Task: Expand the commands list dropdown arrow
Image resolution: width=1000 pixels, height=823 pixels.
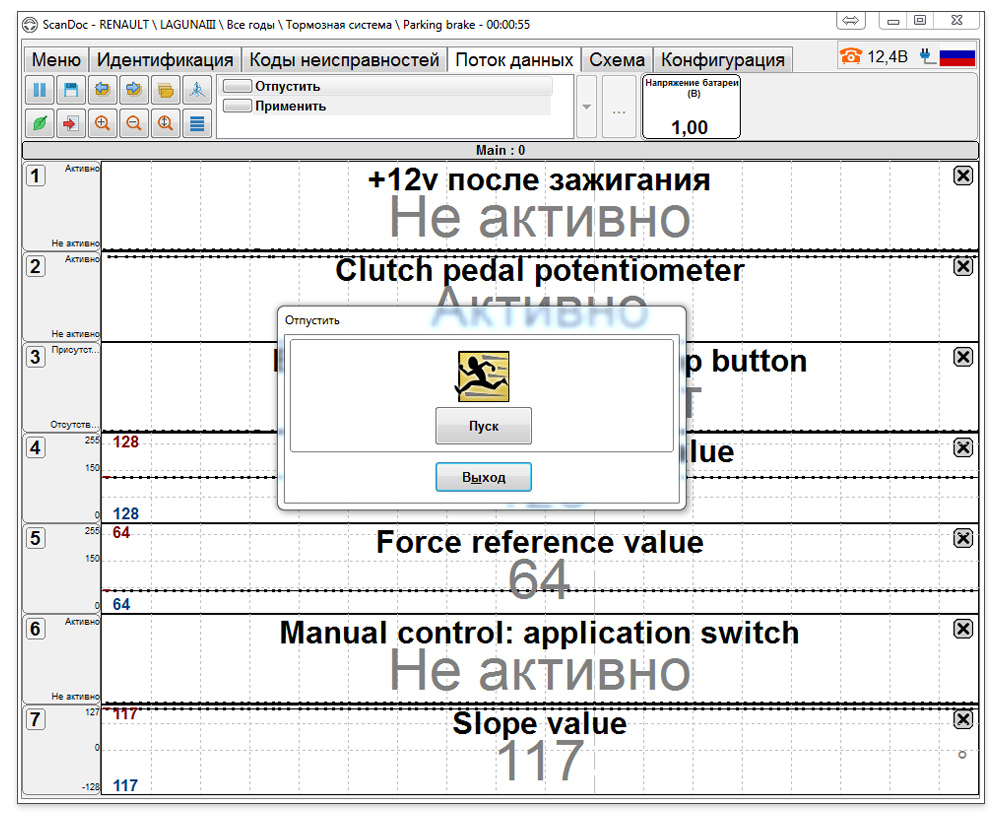Action: (x=587, y=107)
